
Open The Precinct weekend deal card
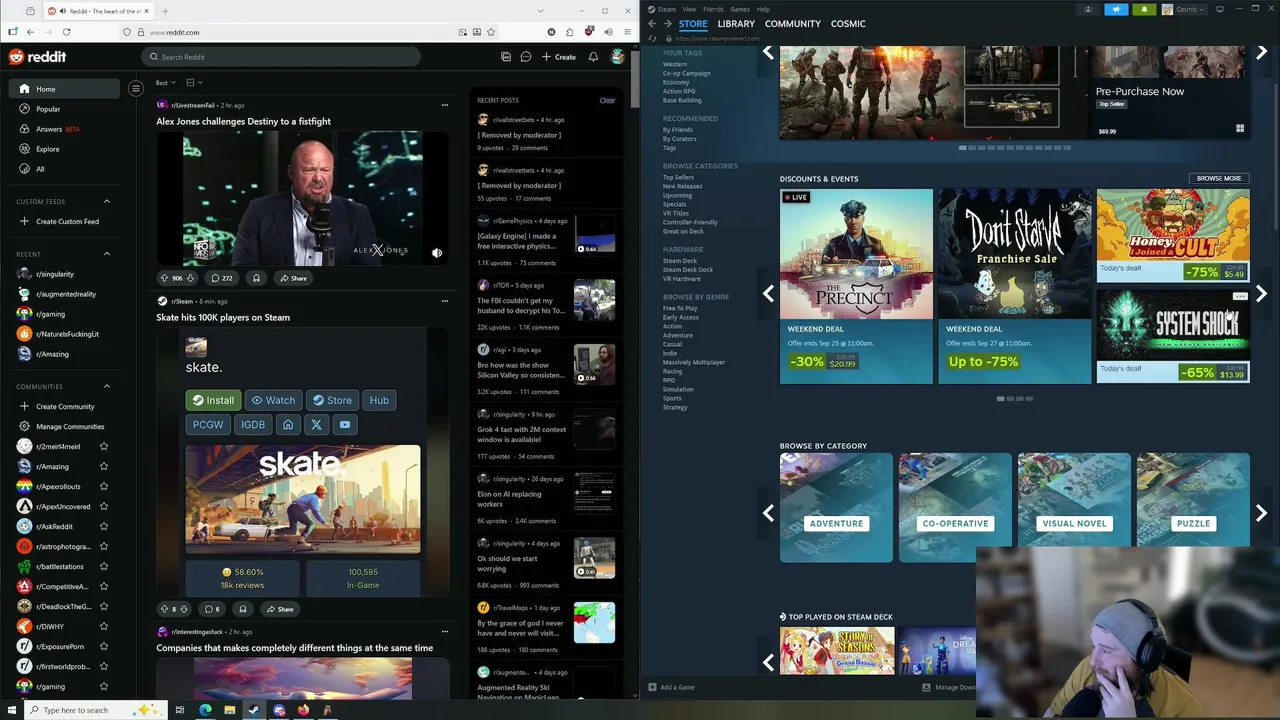856,286
